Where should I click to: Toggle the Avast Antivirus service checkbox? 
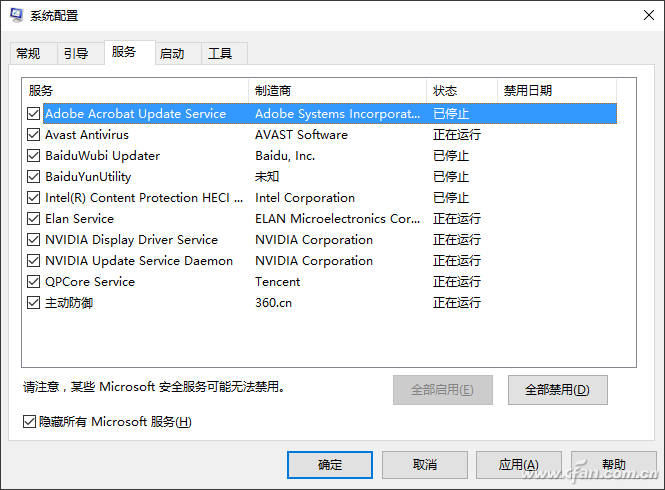pyautogui.click(x=35, y=135)
